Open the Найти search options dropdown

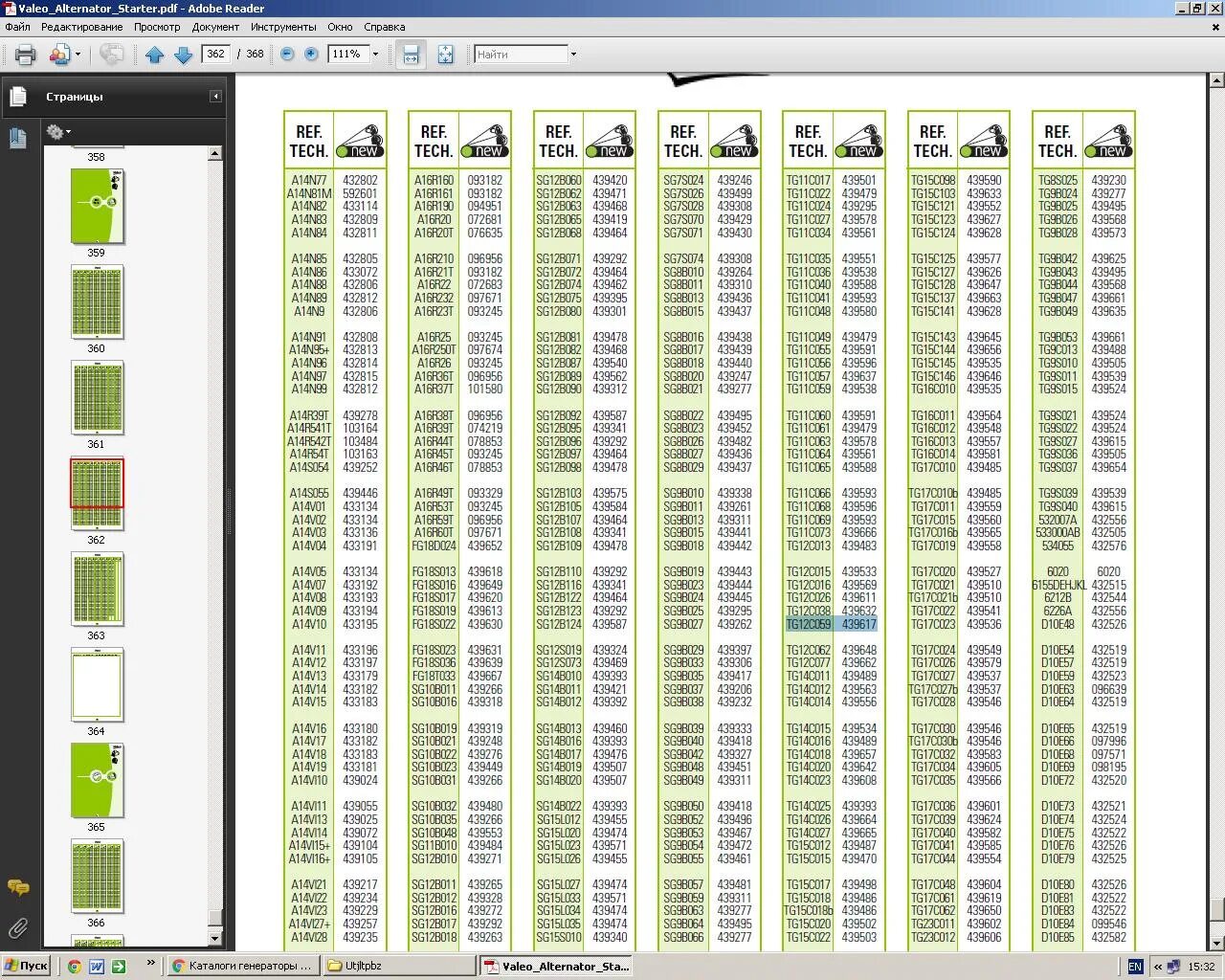pyautogui.click(x=573, y=55)
